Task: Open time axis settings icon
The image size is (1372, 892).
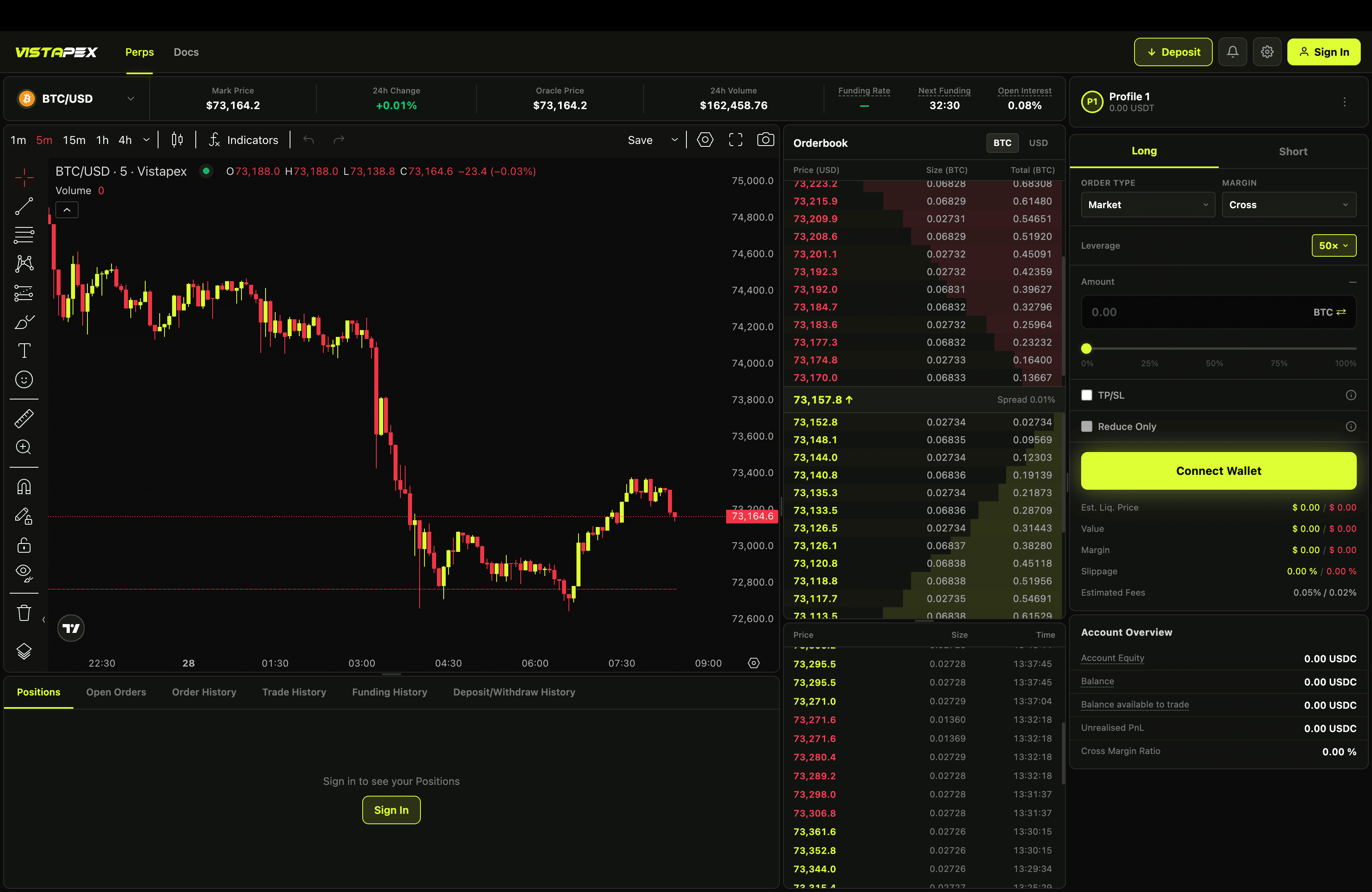Action: [753, 663]
